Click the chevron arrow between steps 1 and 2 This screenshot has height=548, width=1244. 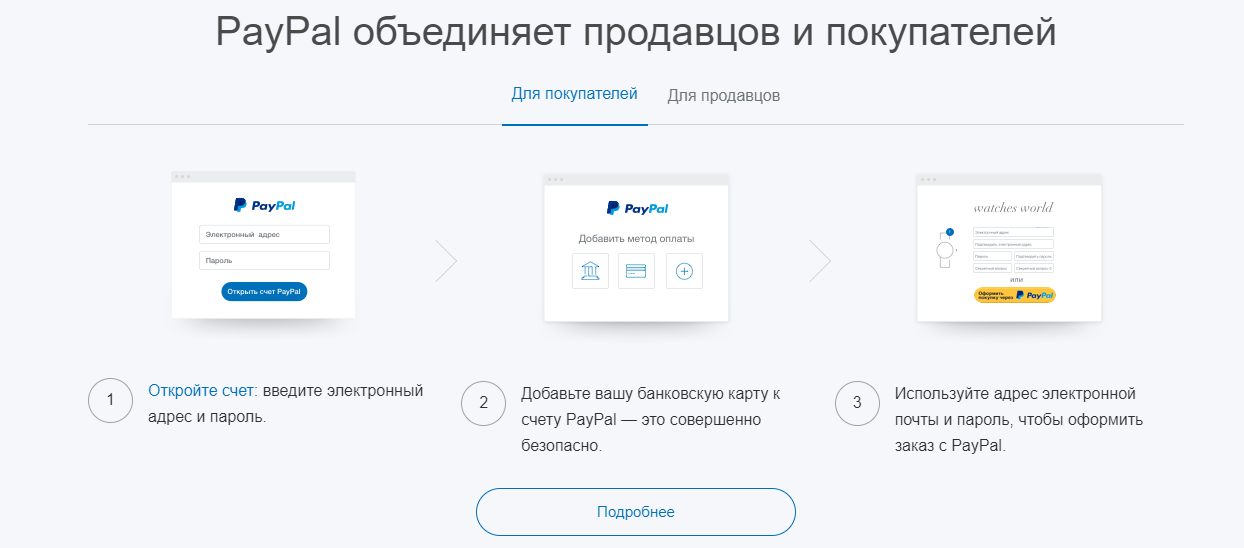[446, 261]
